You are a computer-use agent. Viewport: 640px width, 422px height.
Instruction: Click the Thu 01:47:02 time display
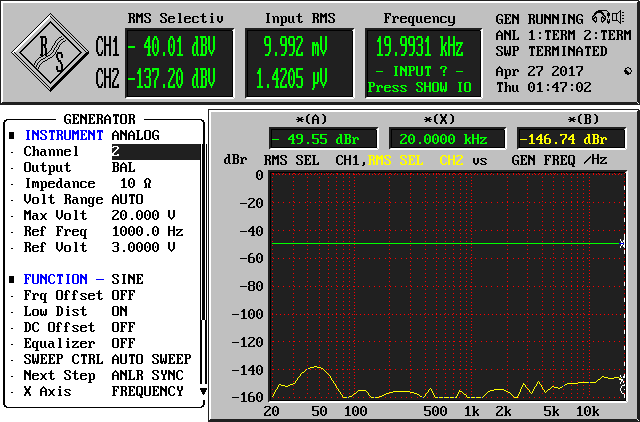[544, 87]
